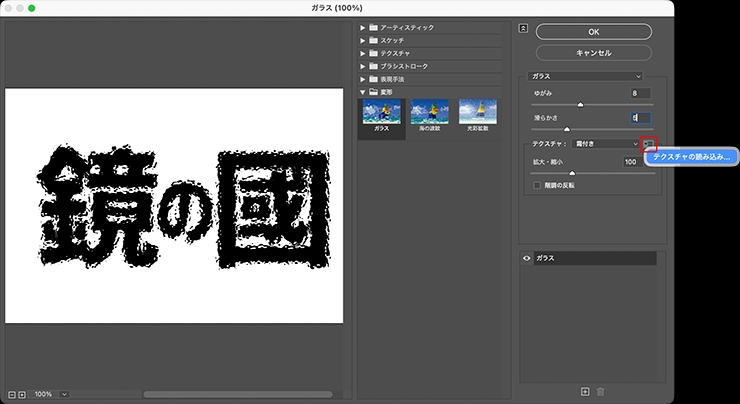Hide the ガラス effect layer eye
Viewport: 740px width, 404px height.
(528, 258)
